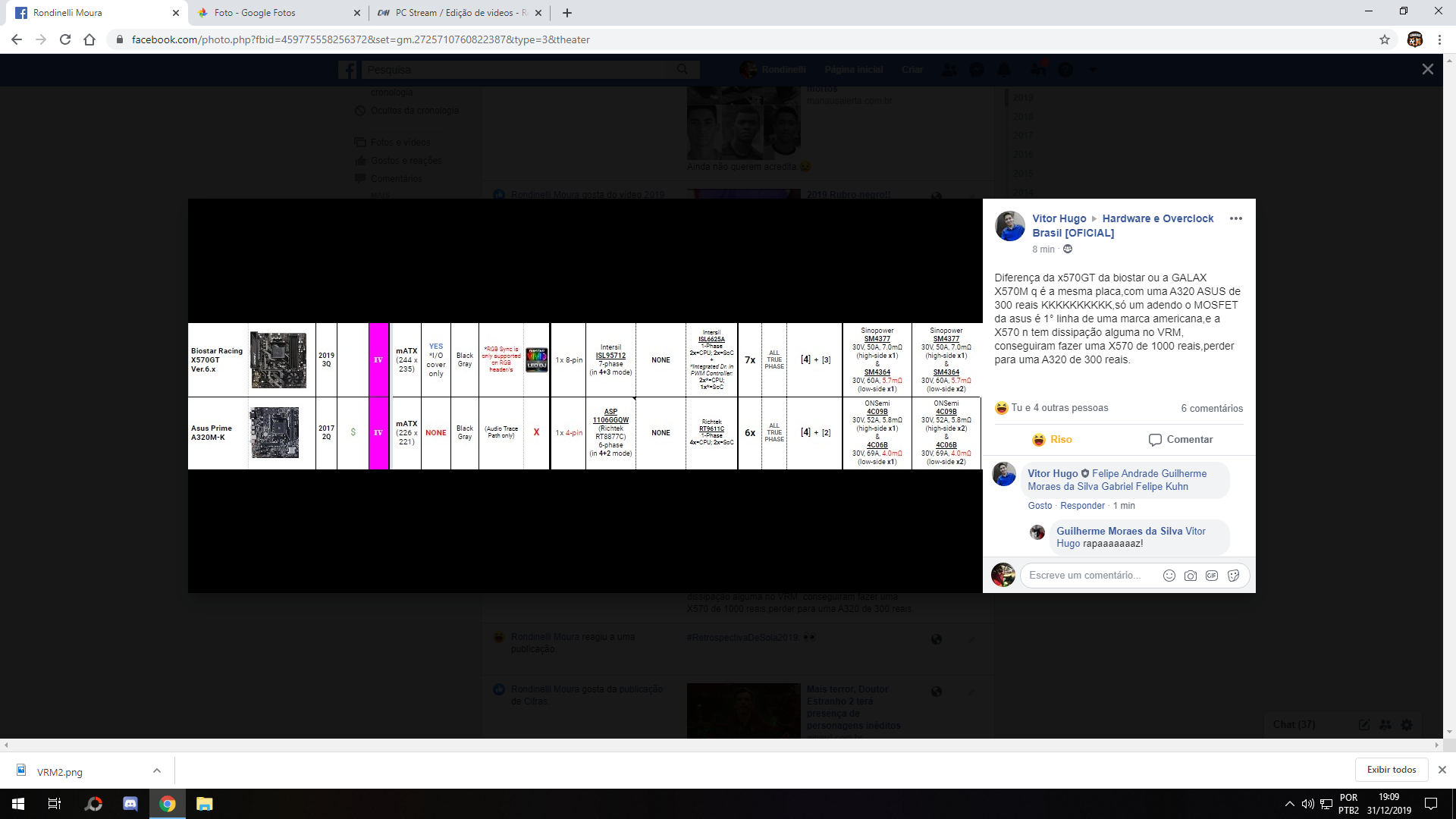Open the Chrome three-dot menu
The height and width of the screenshot is (819, 1456).
(1439, 39)
